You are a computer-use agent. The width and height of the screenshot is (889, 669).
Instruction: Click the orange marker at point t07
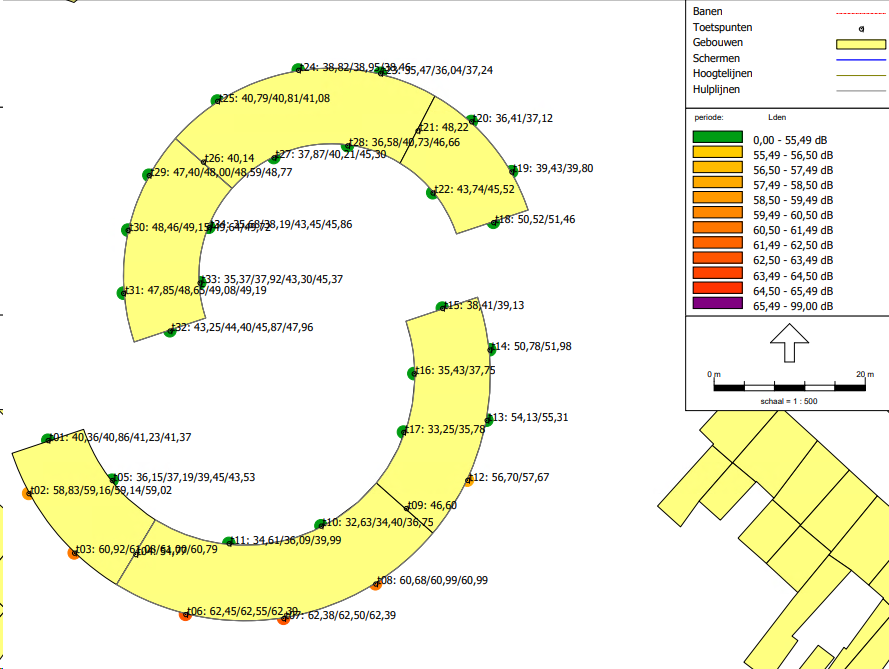point(283,619)
